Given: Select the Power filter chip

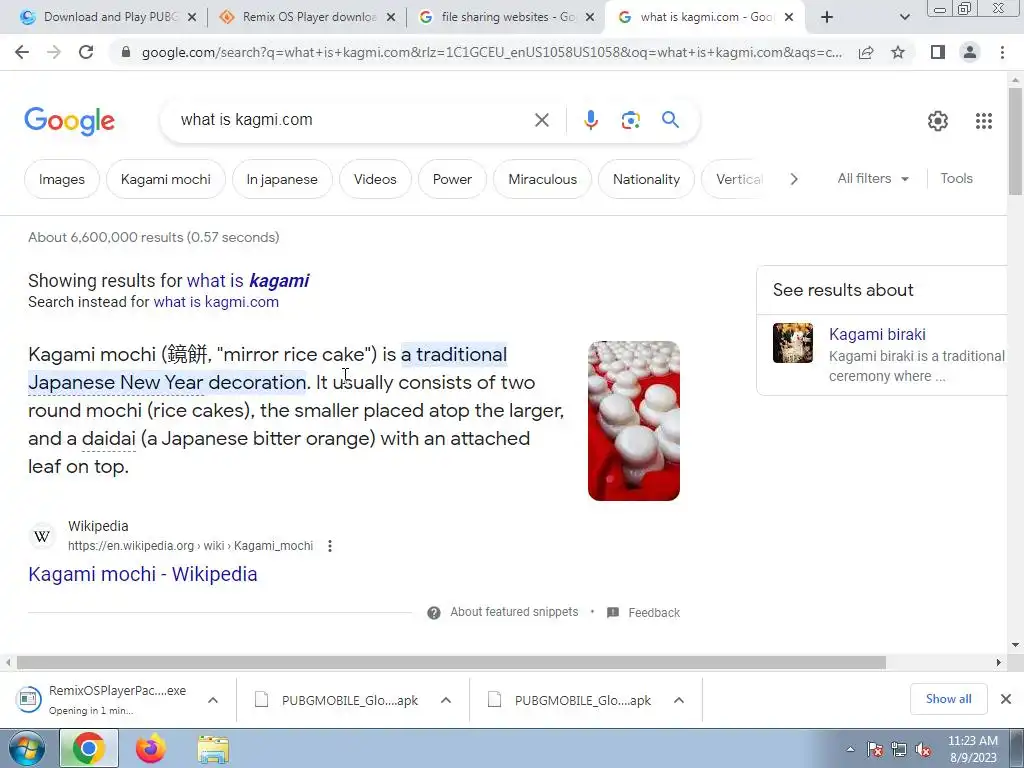Looking at the screenshot, I should tap(452, 179).
